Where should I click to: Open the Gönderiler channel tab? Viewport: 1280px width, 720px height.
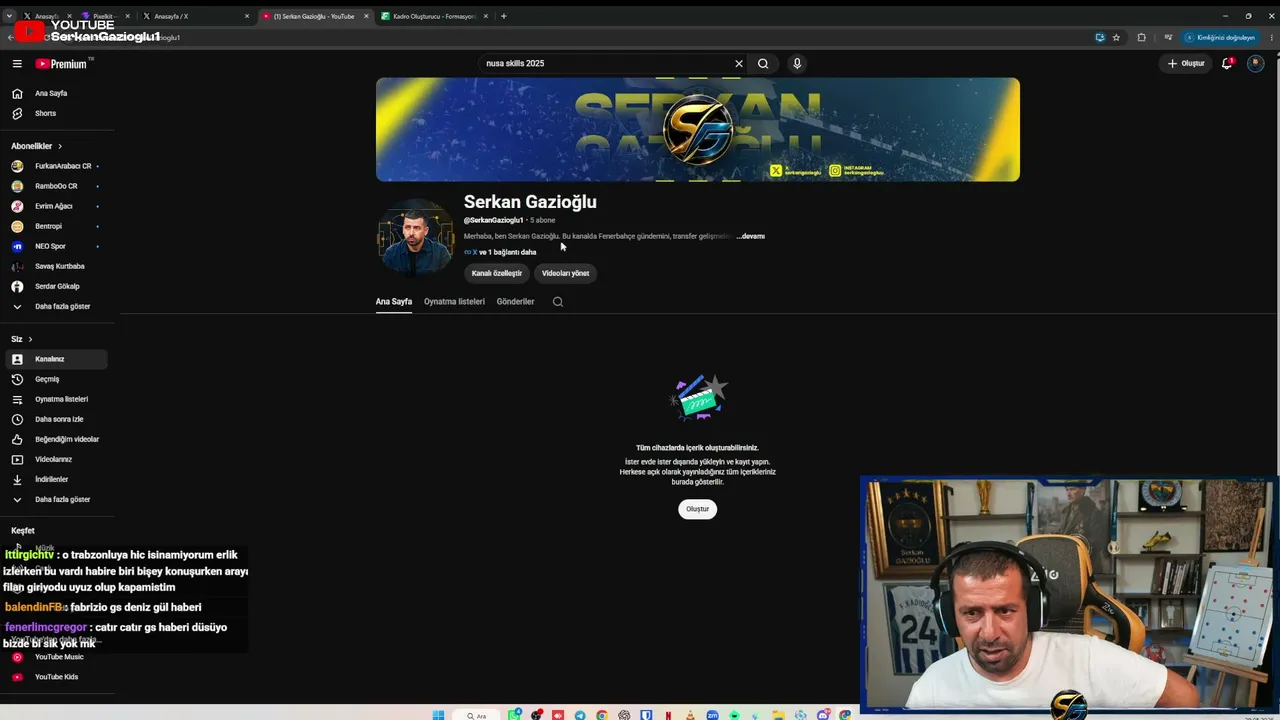(x=515, y=301)
